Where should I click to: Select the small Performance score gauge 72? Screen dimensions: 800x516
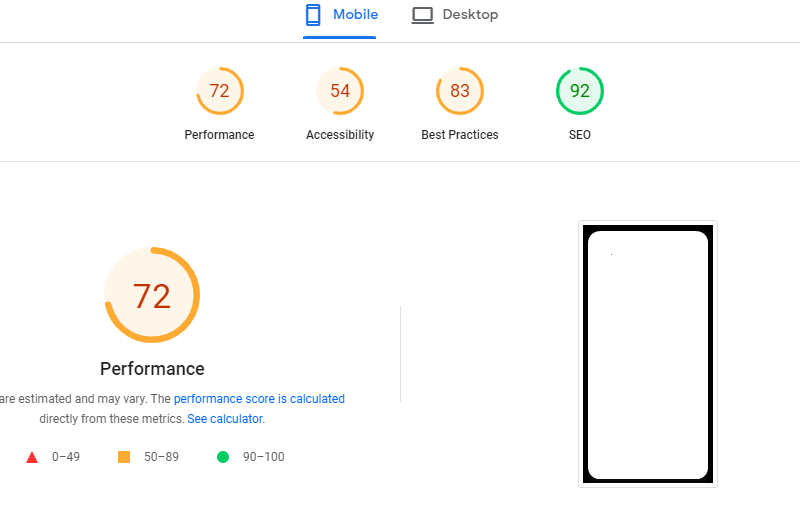[x=220, y=91]
